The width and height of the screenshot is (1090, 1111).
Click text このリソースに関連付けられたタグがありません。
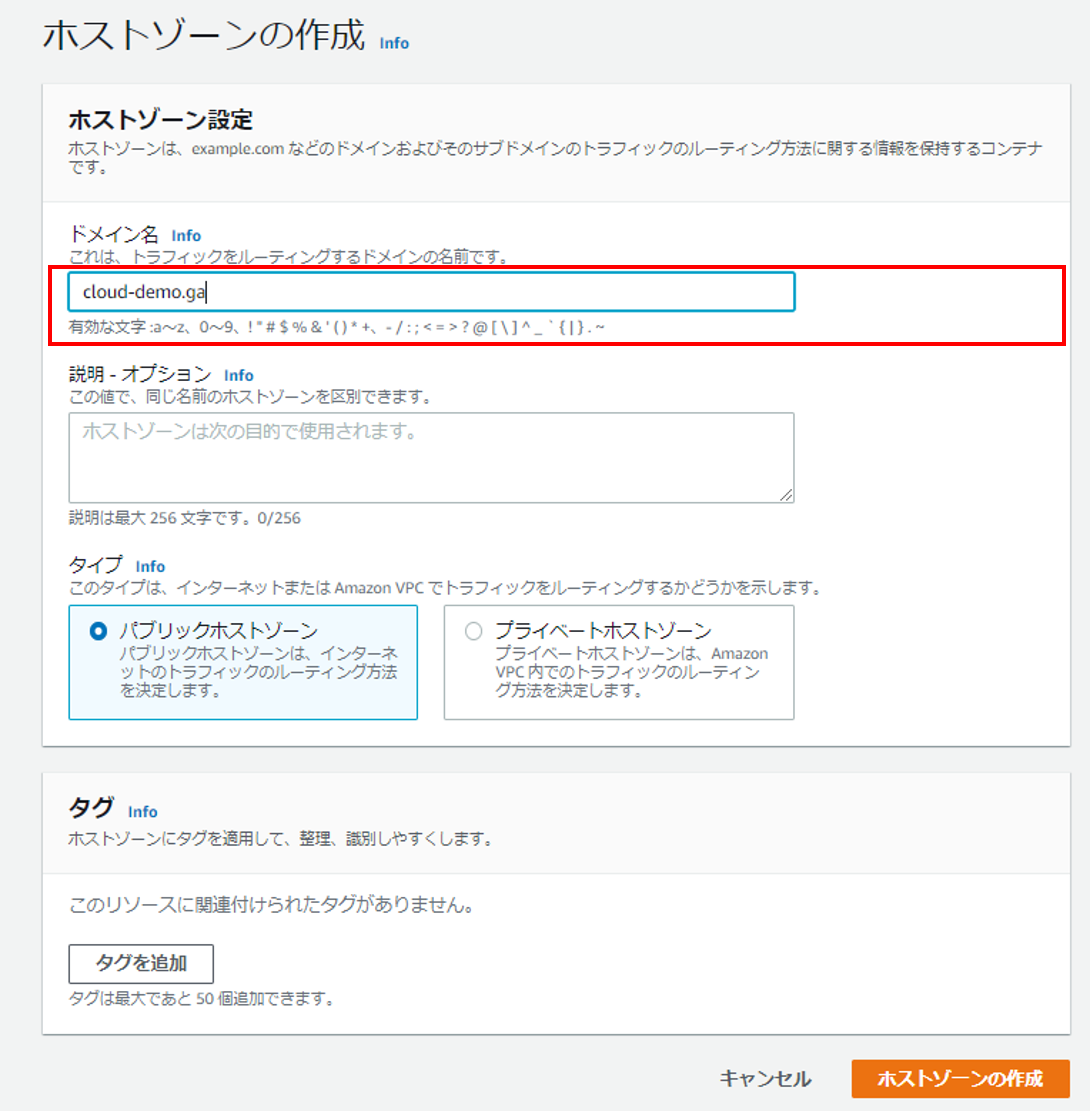tap(271, 905)
